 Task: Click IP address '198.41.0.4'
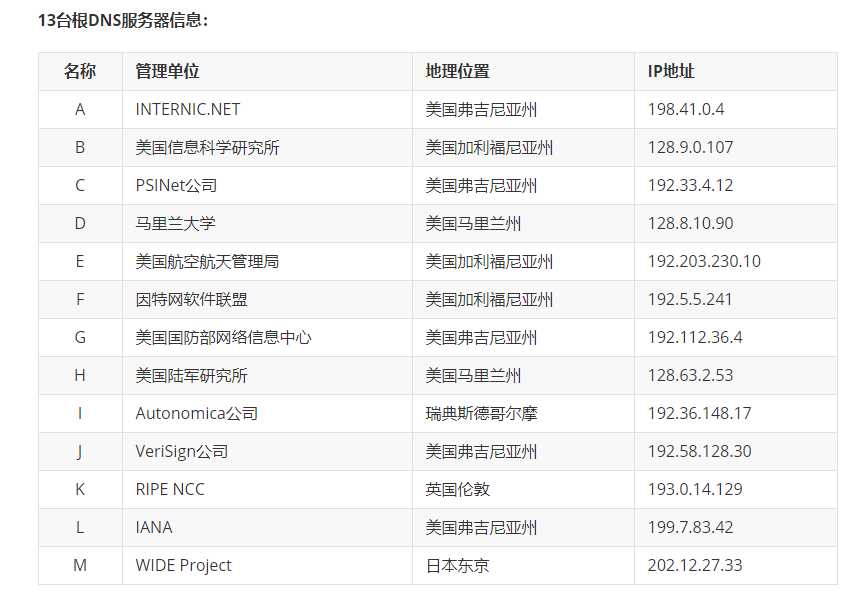click(686, 109)
